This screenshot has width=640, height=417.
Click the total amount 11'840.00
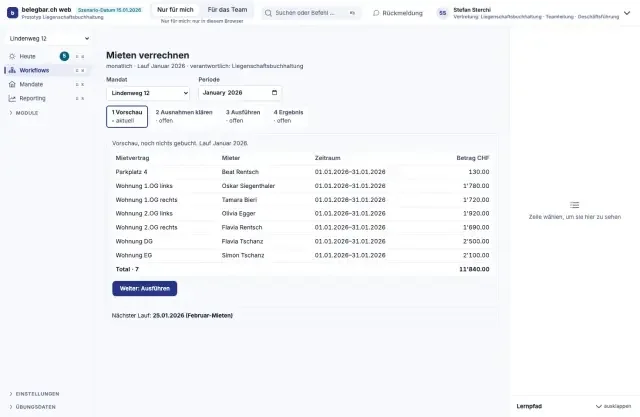click(474, 269)
